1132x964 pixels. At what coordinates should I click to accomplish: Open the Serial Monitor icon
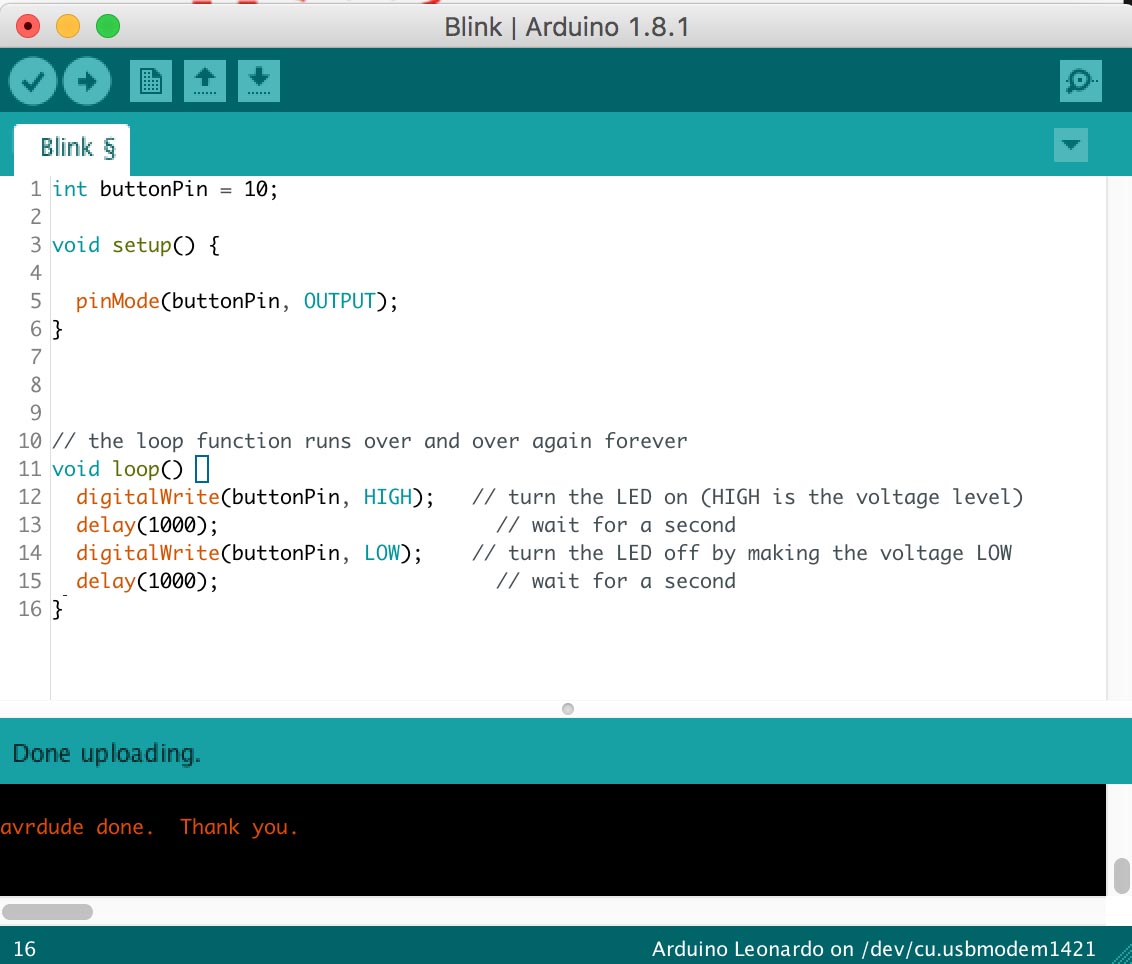coord(1080,81)
